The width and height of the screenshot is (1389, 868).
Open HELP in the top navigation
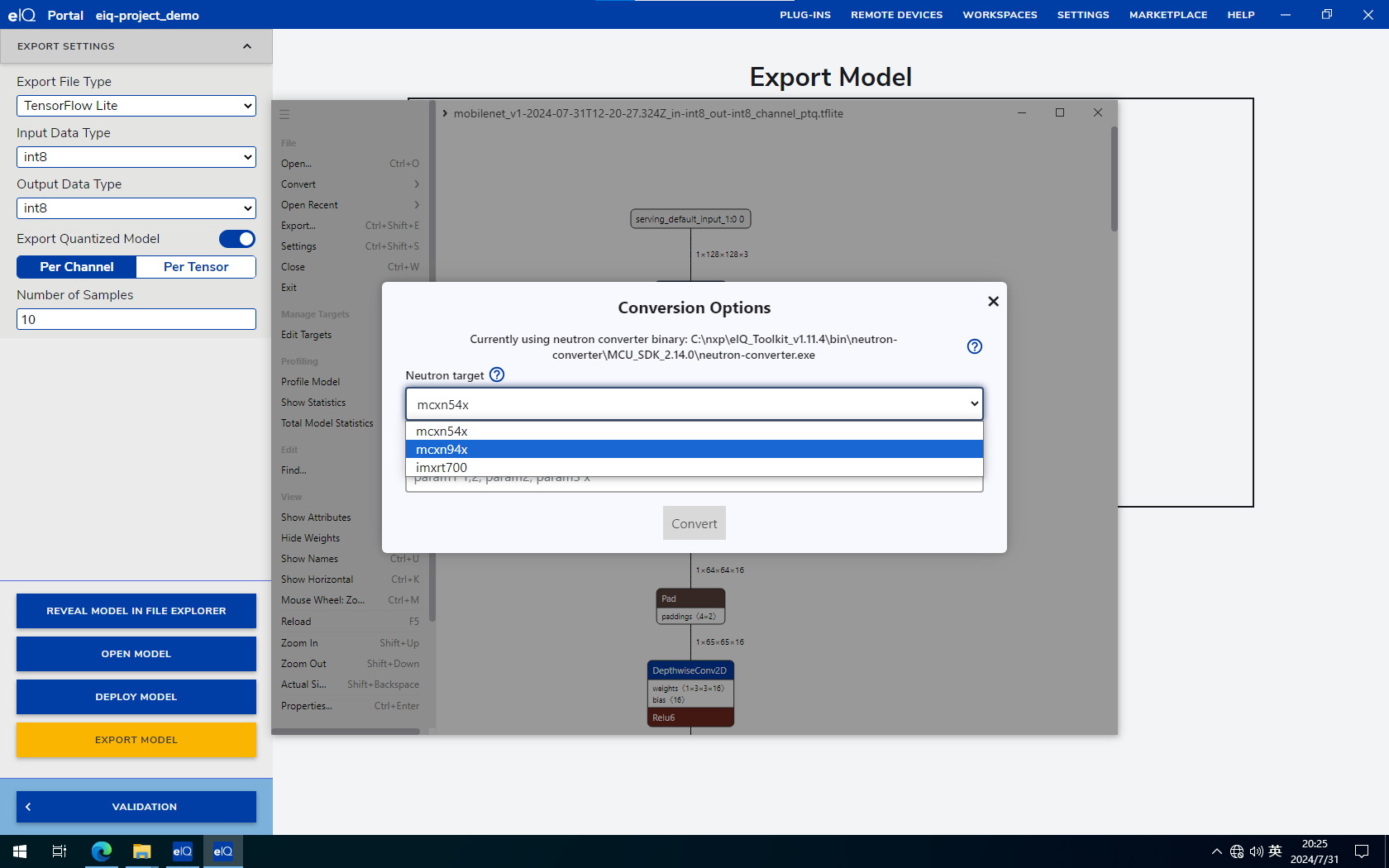click(x=1241, y=15)
